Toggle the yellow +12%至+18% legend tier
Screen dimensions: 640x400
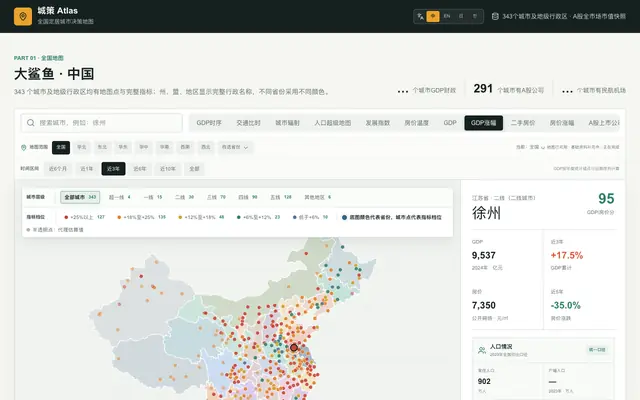[201, 217]
